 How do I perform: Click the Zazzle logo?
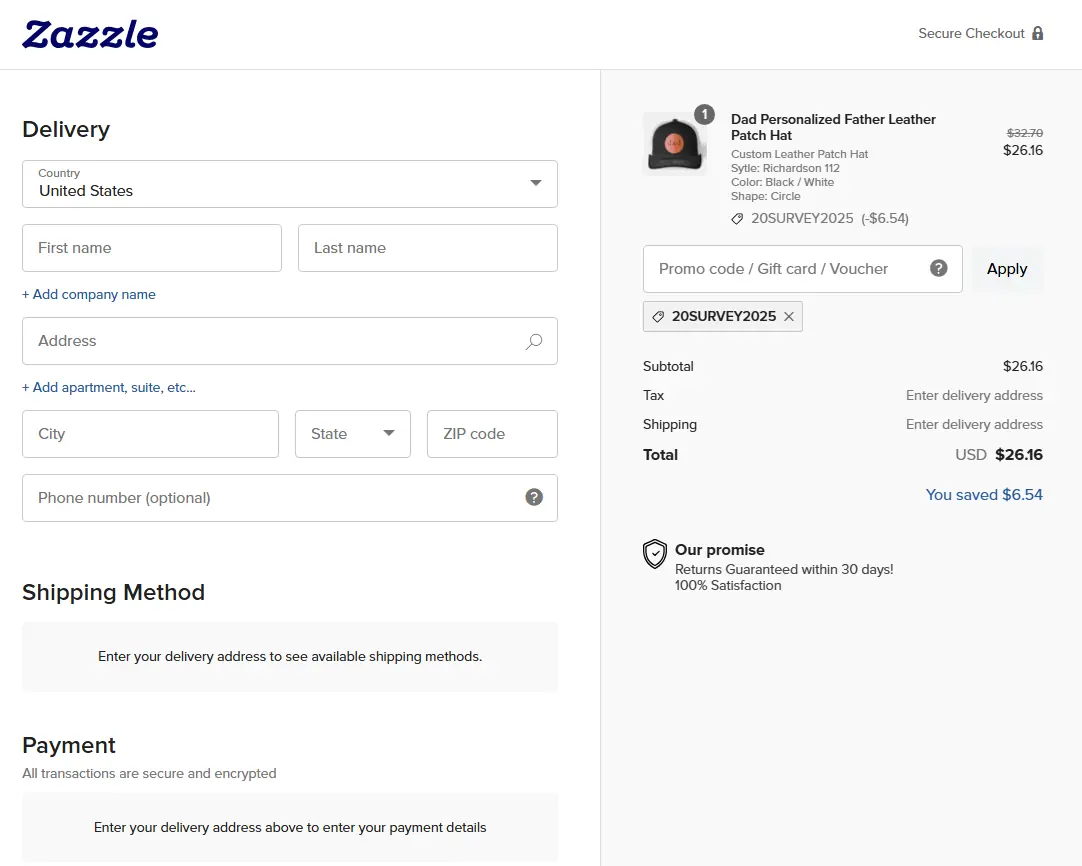pyautogui.click(x=90, y=34)
